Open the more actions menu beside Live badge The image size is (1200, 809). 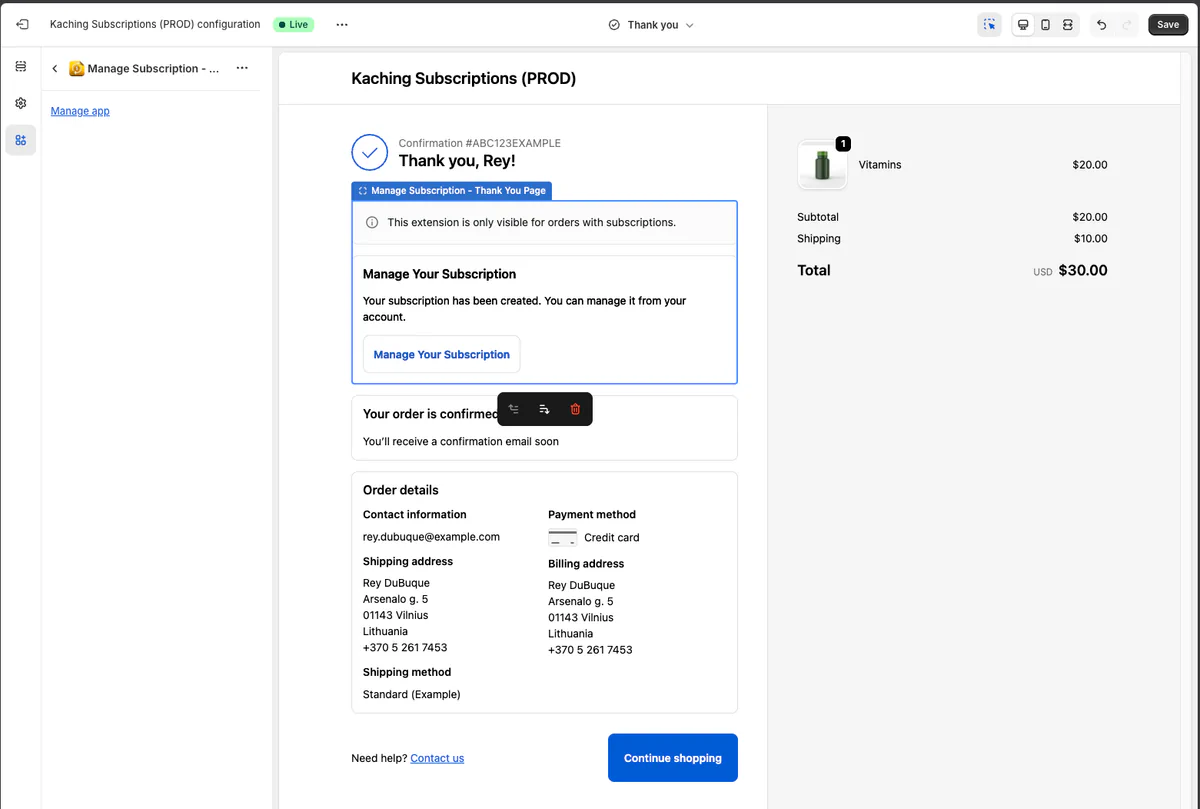click(342, 24)
